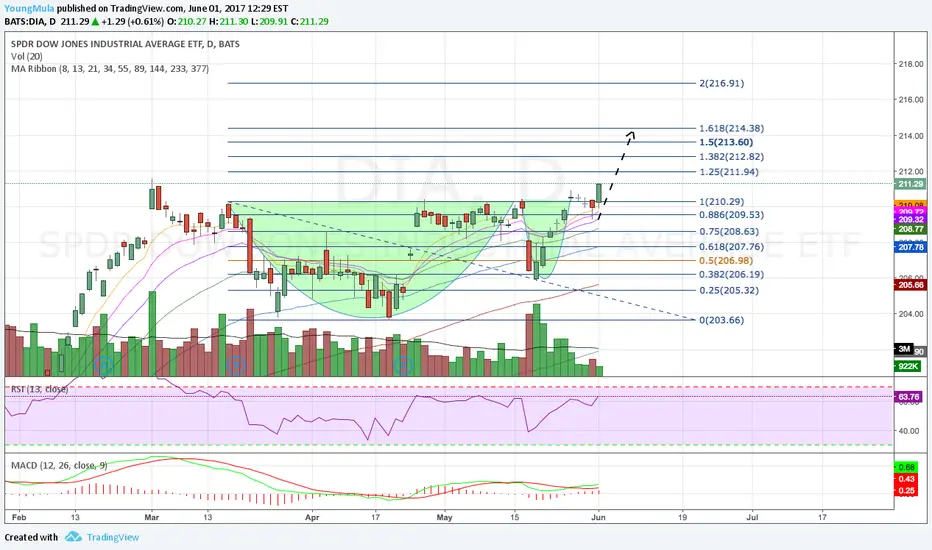Click the green MA price tag 208.77
This screenshot has width=932, height=550.
(x=910, y=229)
